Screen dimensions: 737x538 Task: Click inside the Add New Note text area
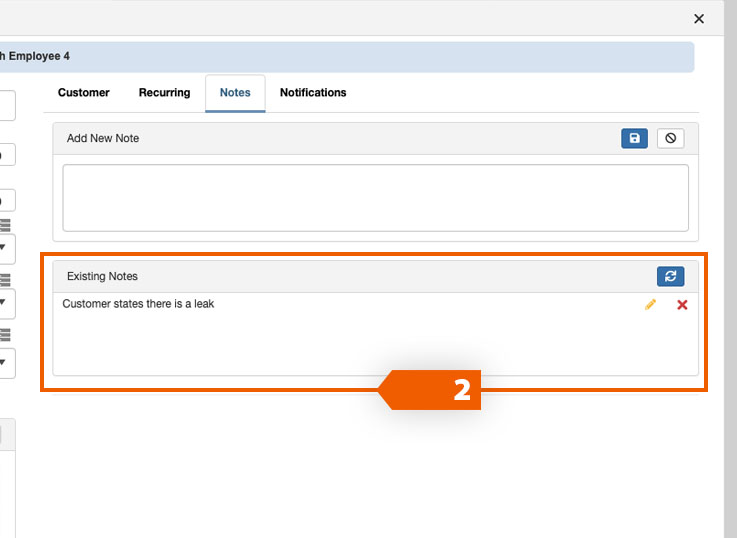click(x=375, y=198)
